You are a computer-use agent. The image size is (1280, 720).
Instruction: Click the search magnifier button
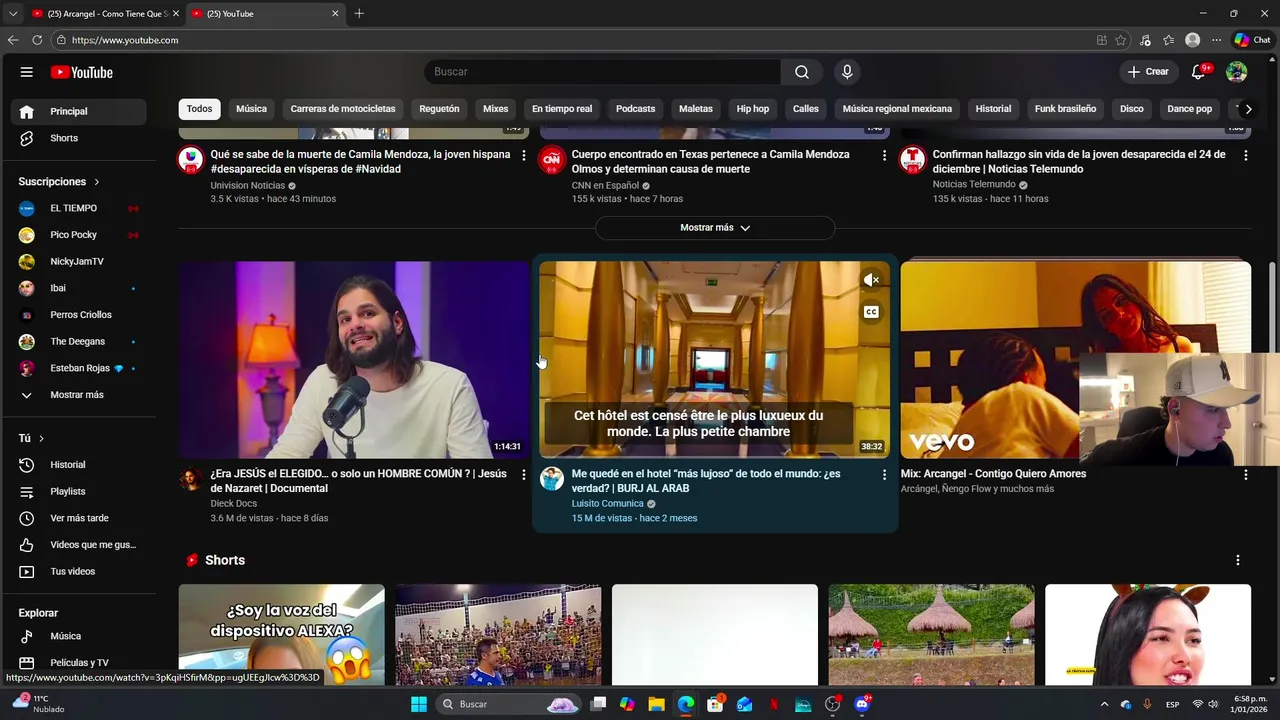[802, 72]
